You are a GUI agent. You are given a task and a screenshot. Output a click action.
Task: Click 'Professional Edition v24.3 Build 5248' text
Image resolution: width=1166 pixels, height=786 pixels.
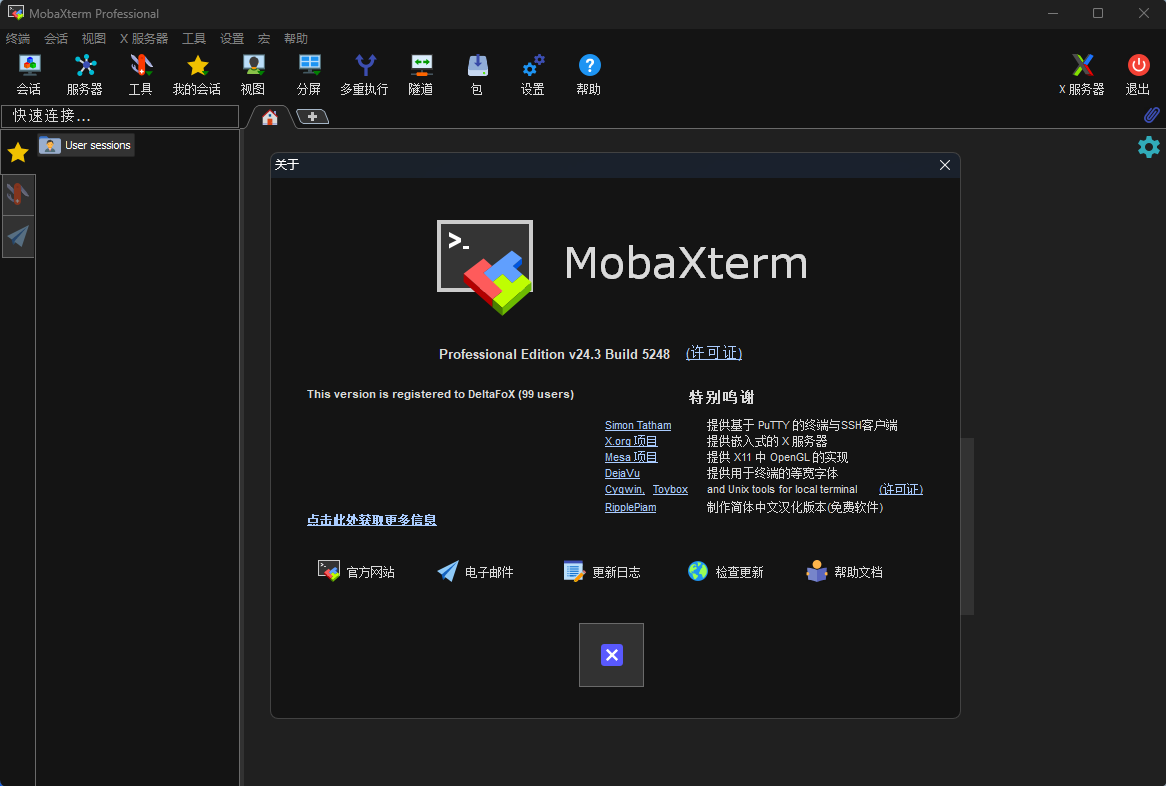point(554,354)
